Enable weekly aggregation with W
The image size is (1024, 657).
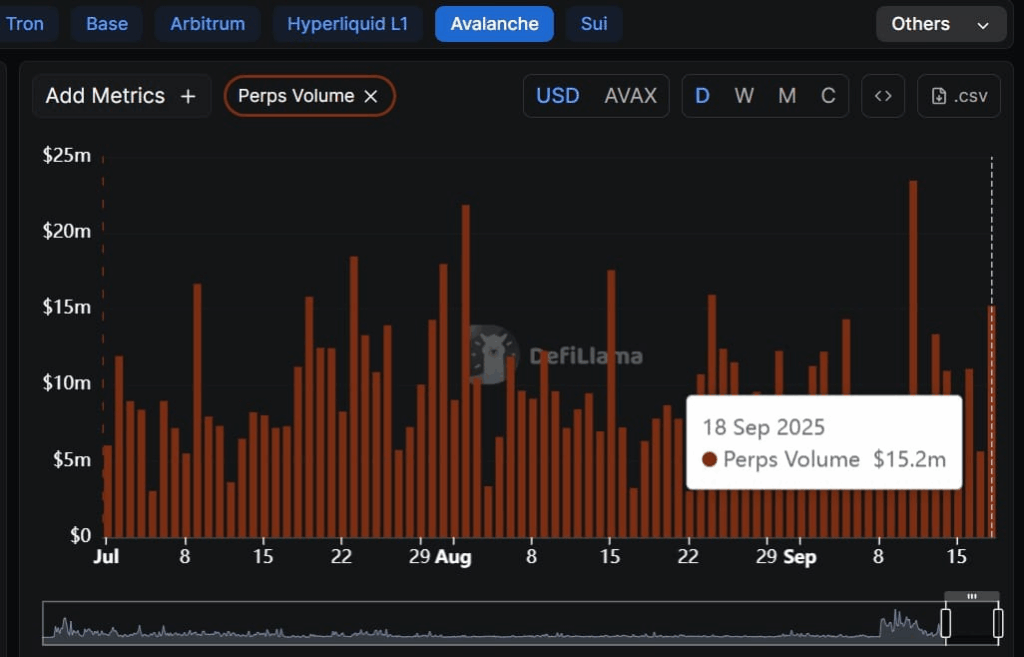(x=744, y=95)
